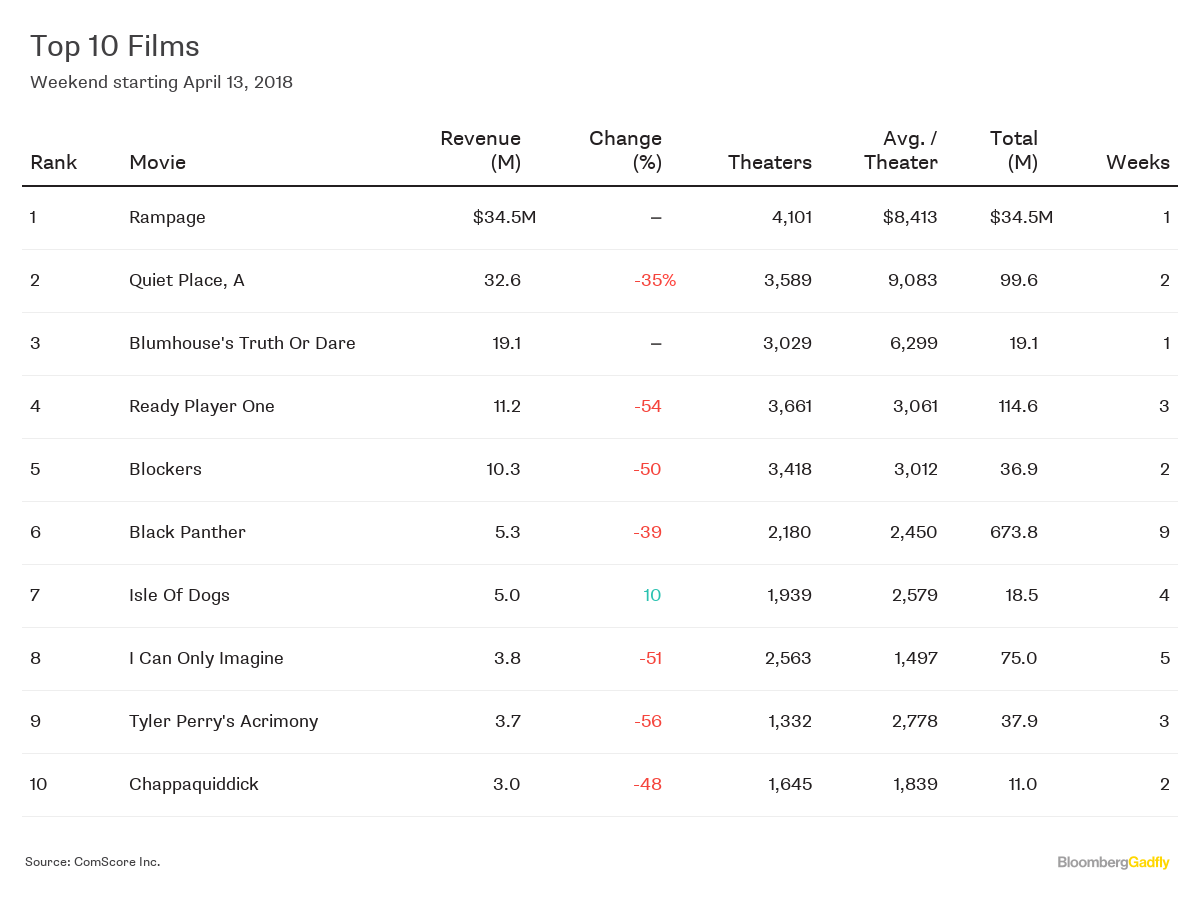The height and width of the screenshot is (900, 1200).
Task: Select the movie name Chappaquiddick
Action: pyautogui.click(x=194, y=784)
